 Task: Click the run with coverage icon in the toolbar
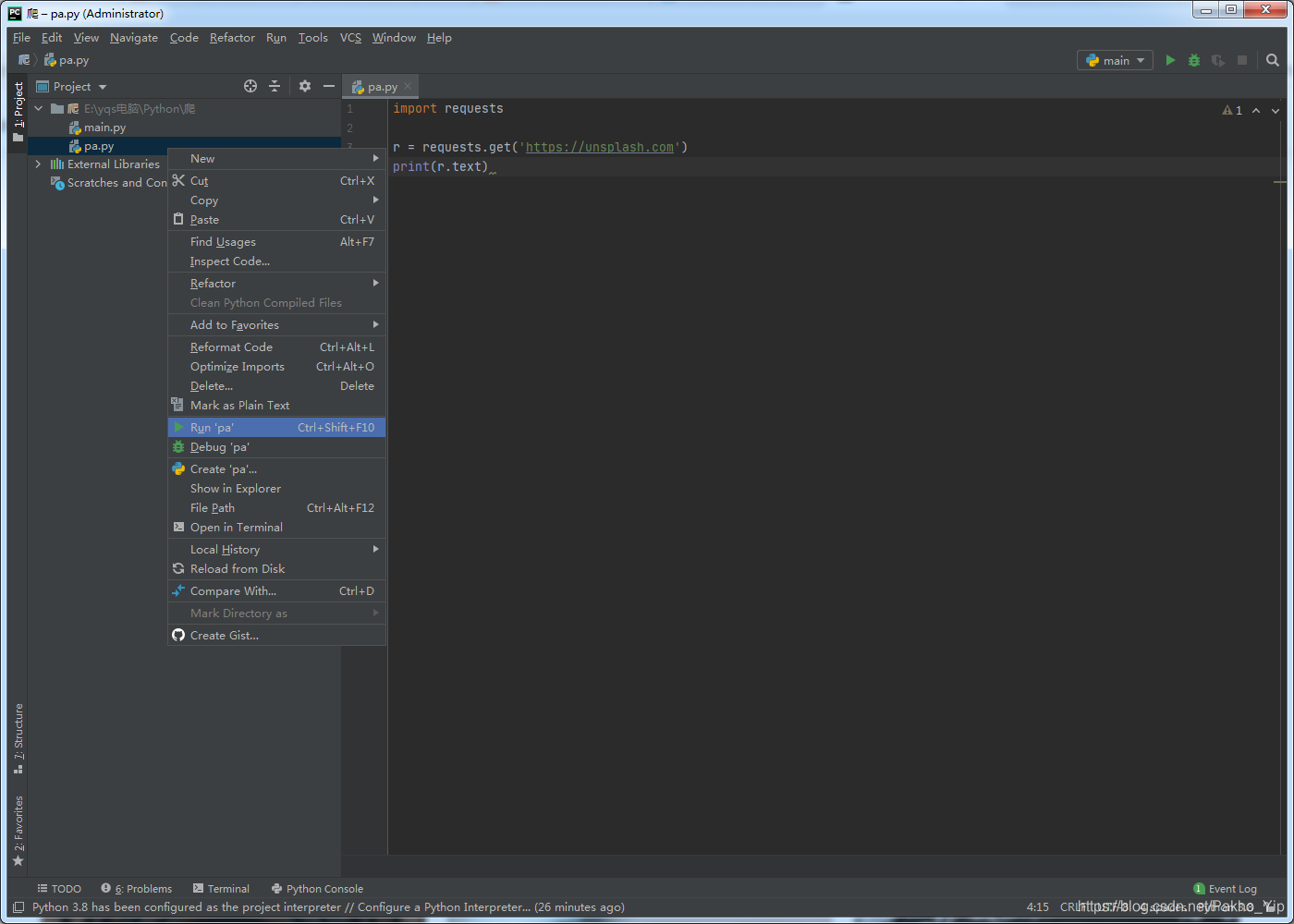click(1218, 60)
